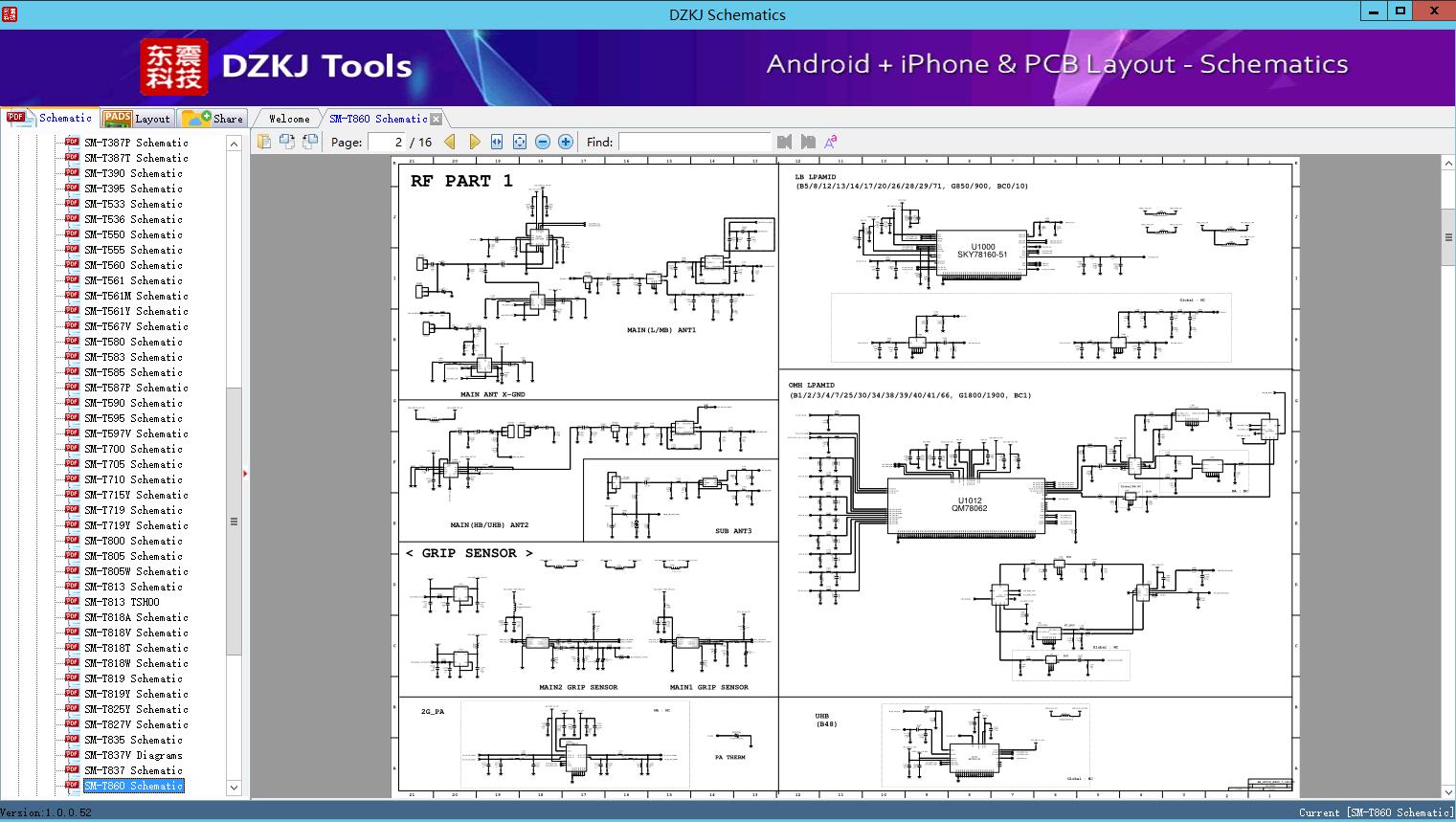Select SM-T825Y Schematic entry
The height and width of the screenshot is (822, 1456).
[136, 709]
